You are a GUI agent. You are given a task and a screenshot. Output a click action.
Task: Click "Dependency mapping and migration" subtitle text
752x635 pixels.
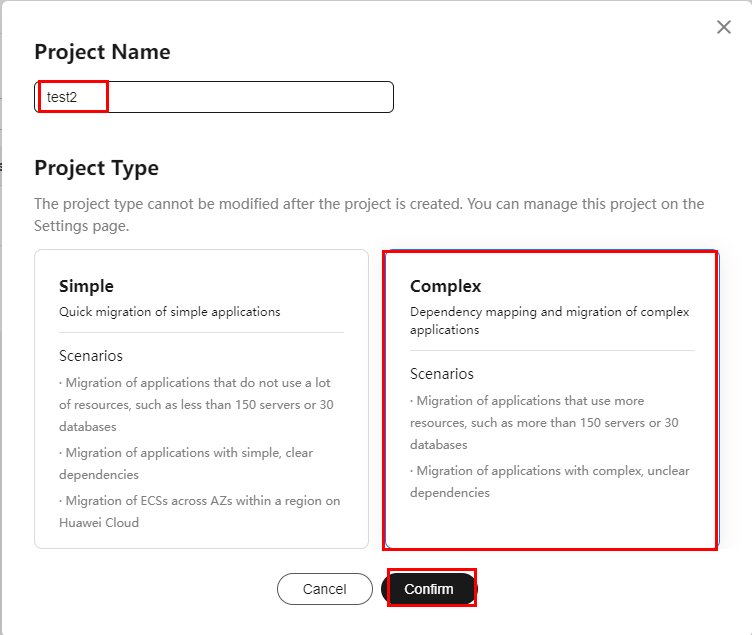549,320
